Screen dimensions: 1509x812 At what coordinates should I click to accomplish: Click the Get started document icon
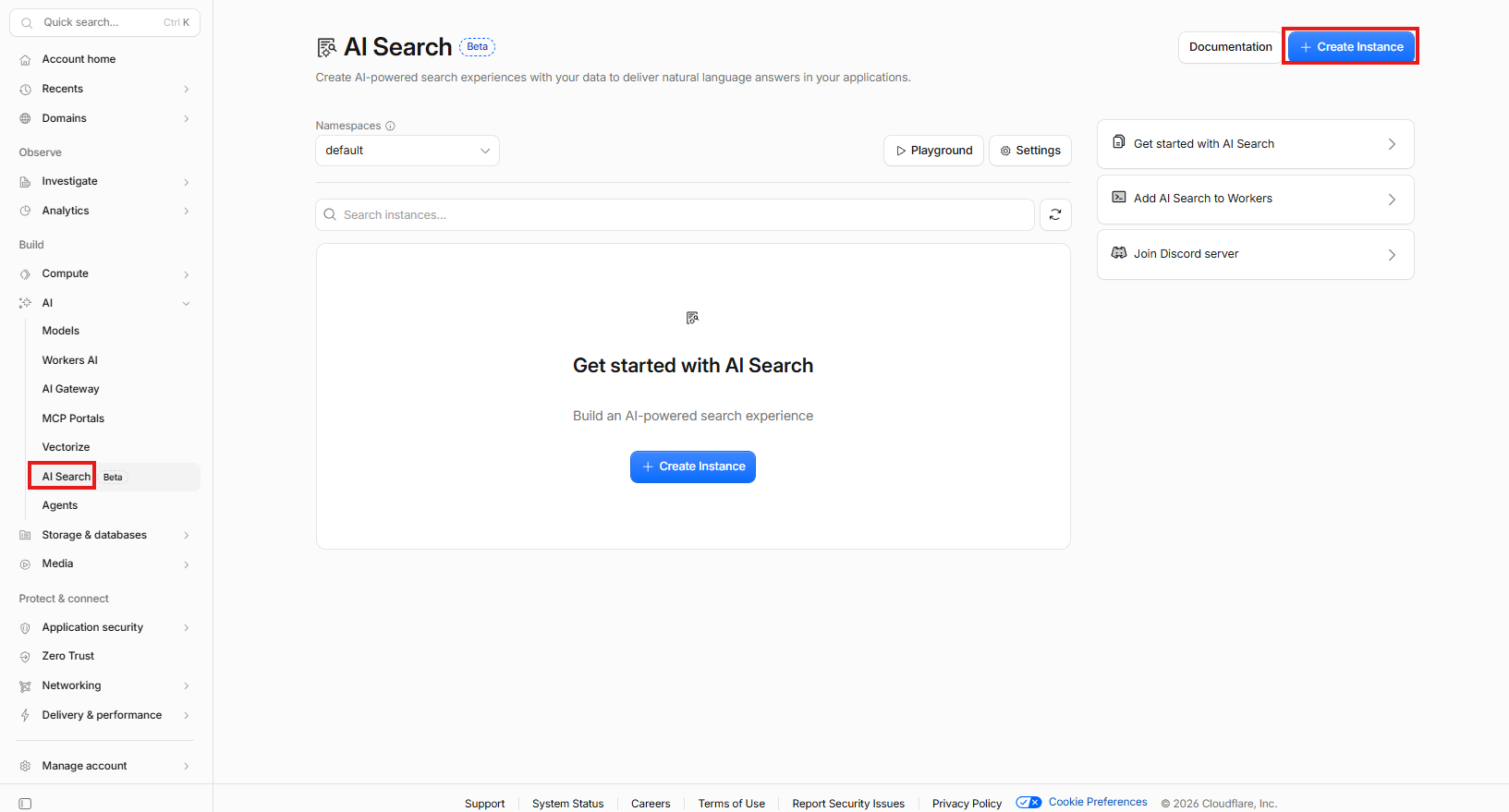1118,142
